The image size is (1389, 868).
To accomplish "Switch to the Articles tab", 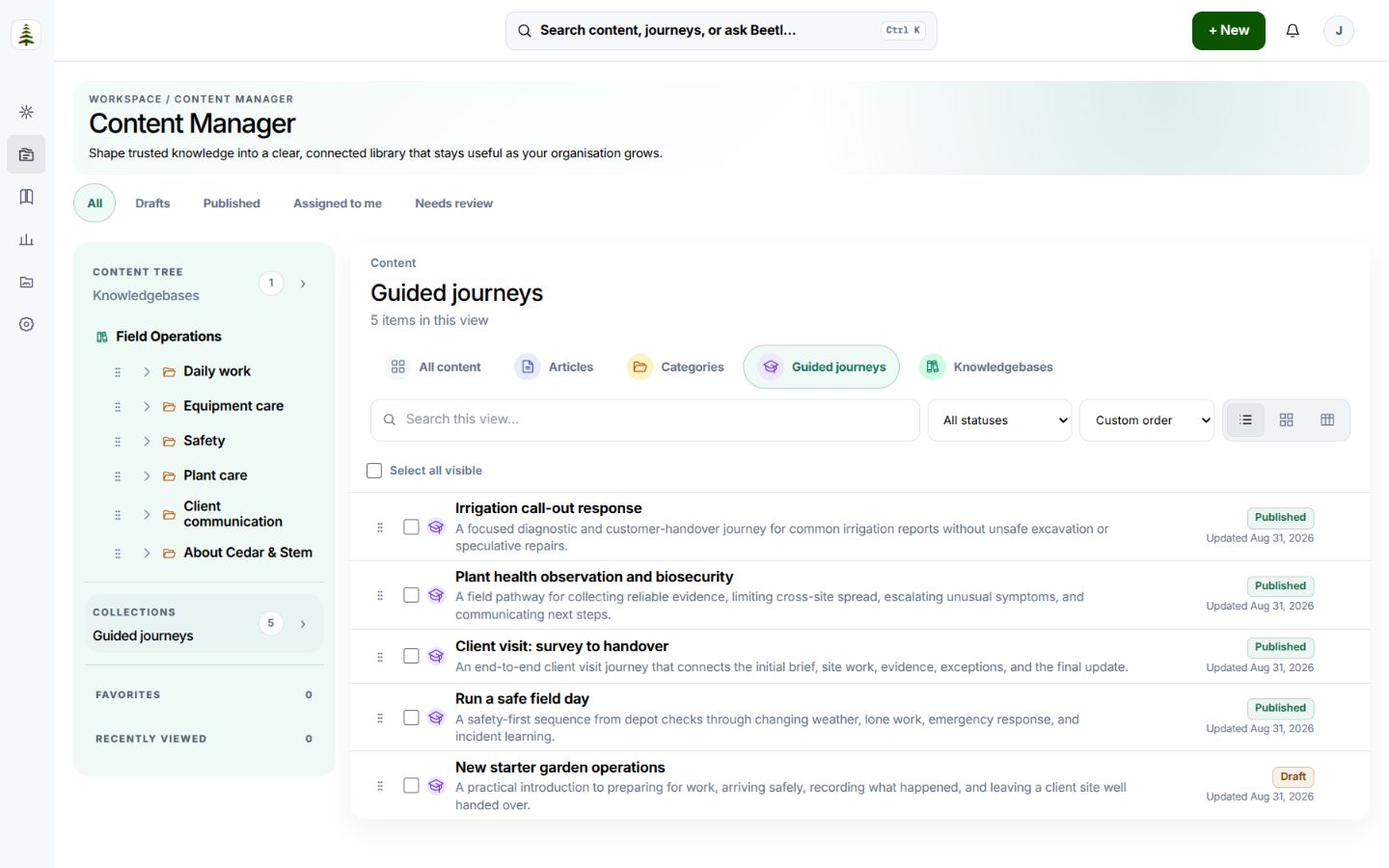I will click(x=555, y=367).
